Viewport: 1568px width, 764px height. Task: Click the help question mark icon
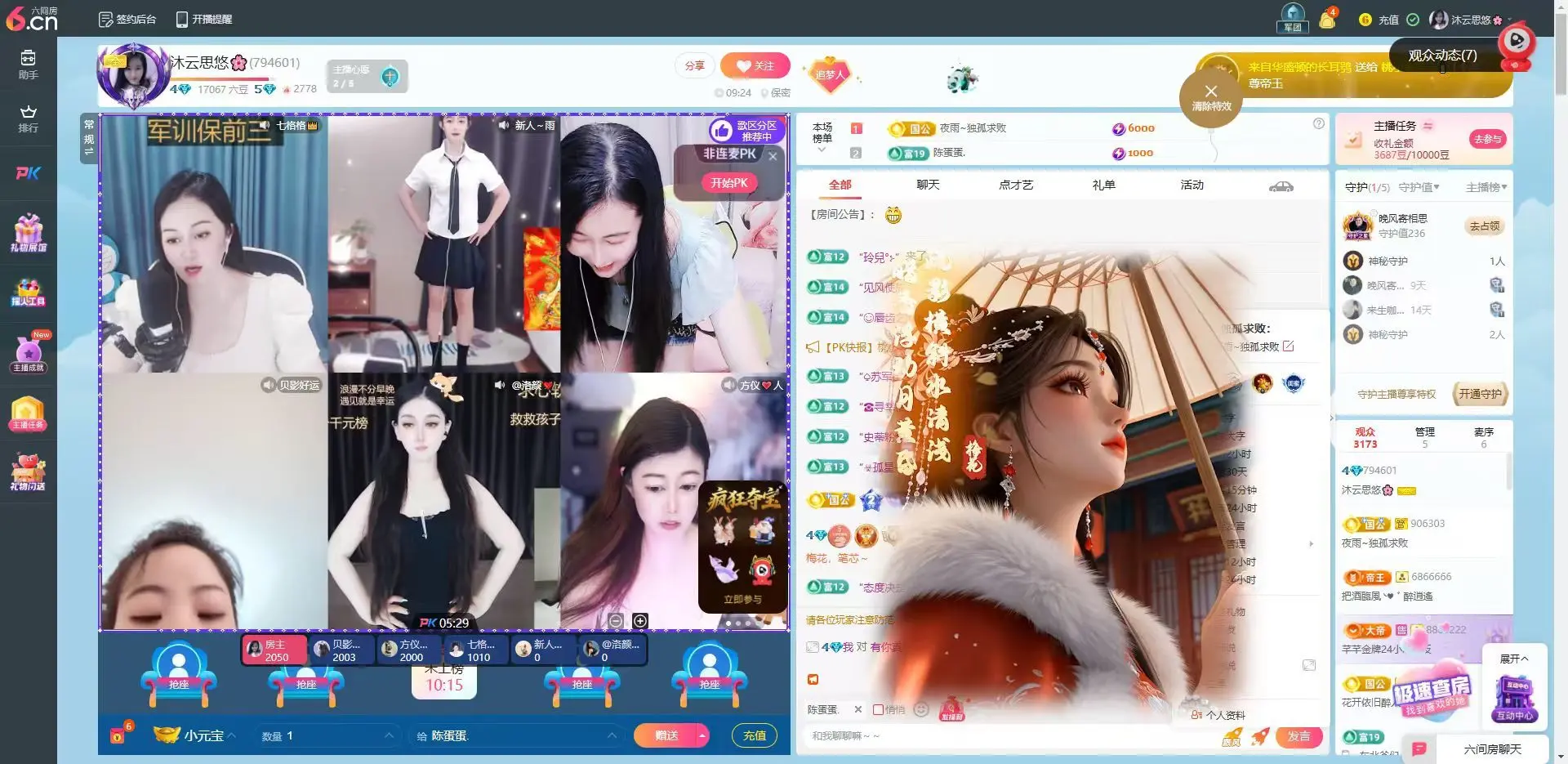pyautogui.click(x=1318, y=123)
